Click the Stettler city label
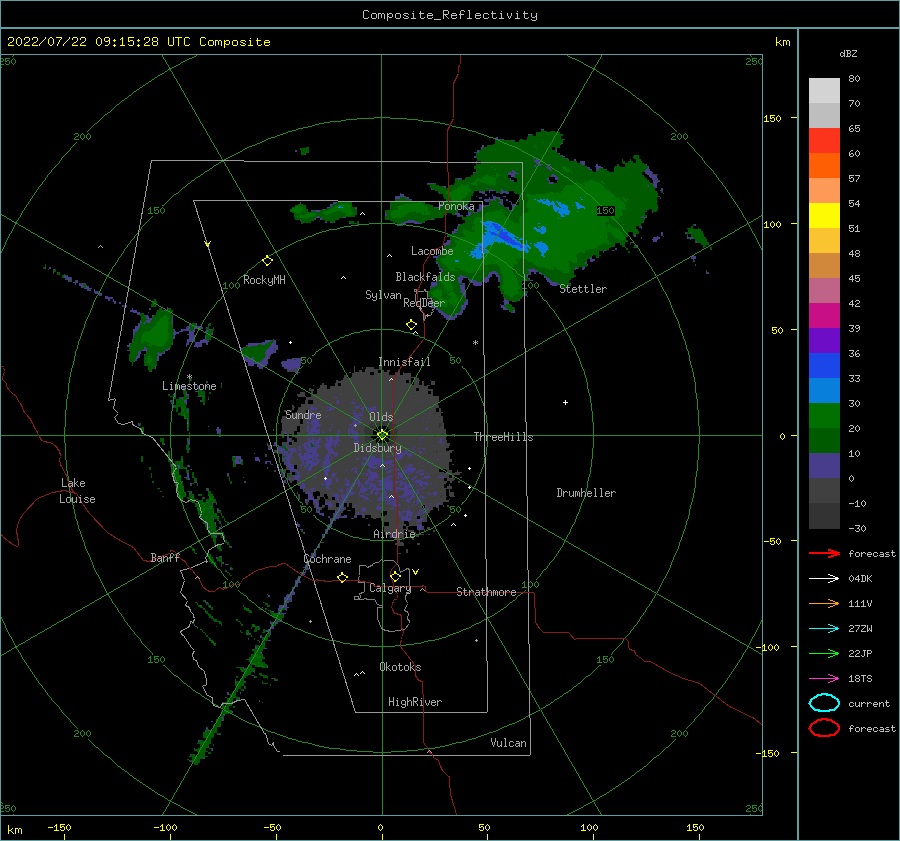The height and width of the screenshot is (841, 900). pos(583,289)
